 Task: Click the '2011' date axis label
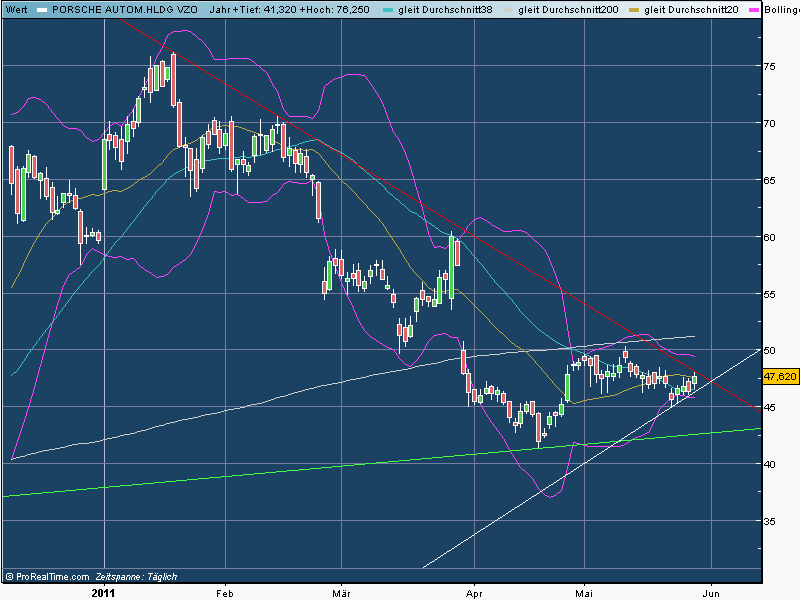click(104, 593)
